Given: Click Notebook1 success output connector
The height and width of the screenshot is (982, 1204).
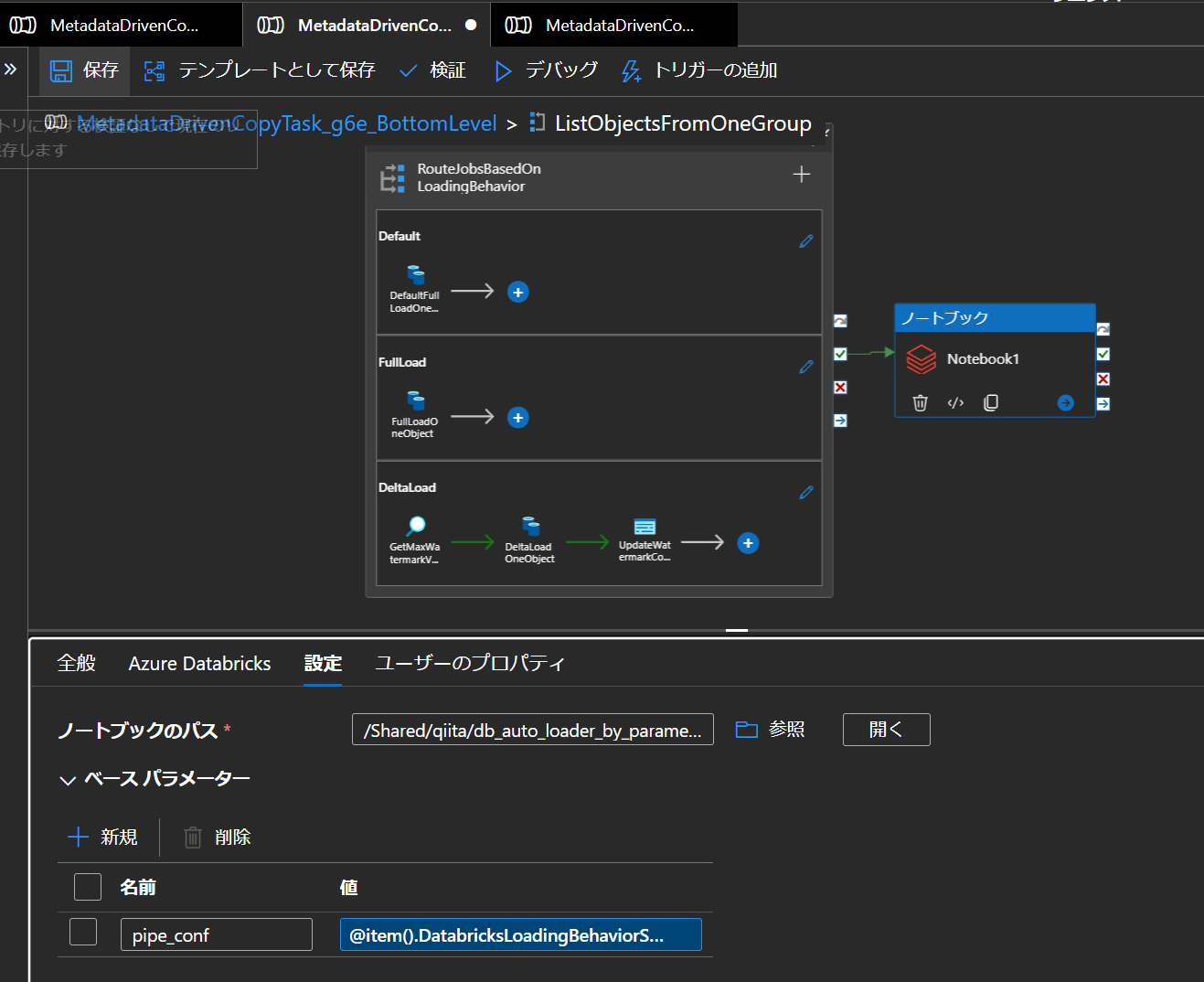Looking at the screenshot, I should coord(1103,354).
